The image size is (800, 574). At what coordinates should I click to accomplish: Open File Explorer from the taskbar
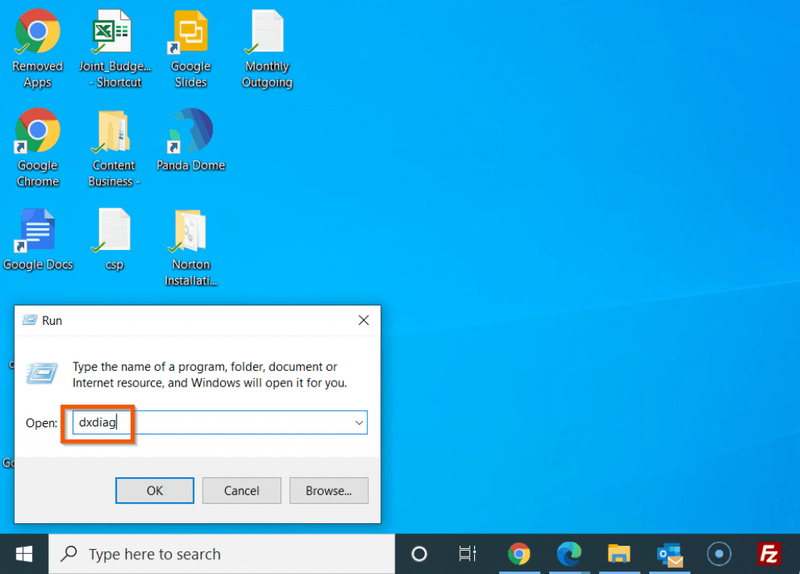coord(619,554)
